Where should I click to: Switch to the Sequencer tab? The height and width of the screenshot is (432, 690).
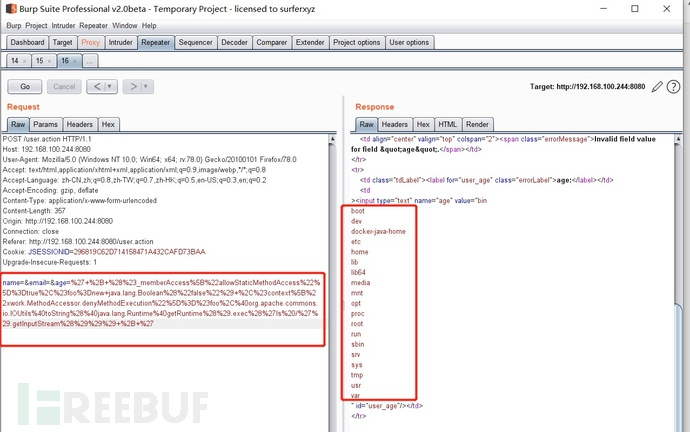pos(195,42)
